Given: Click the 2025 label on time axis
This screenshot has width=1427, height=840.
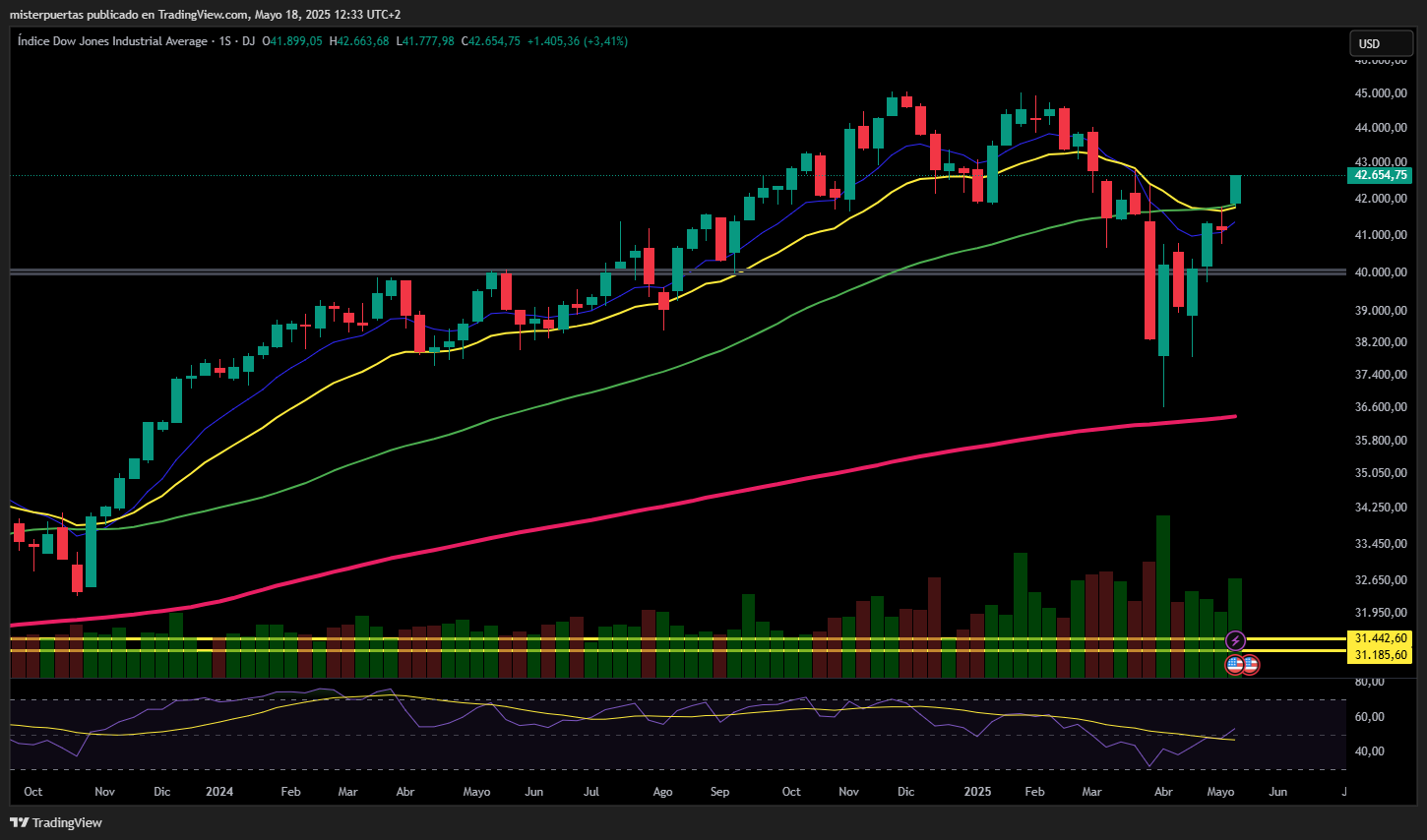Looking at the screenshot, I should point(977,792).
